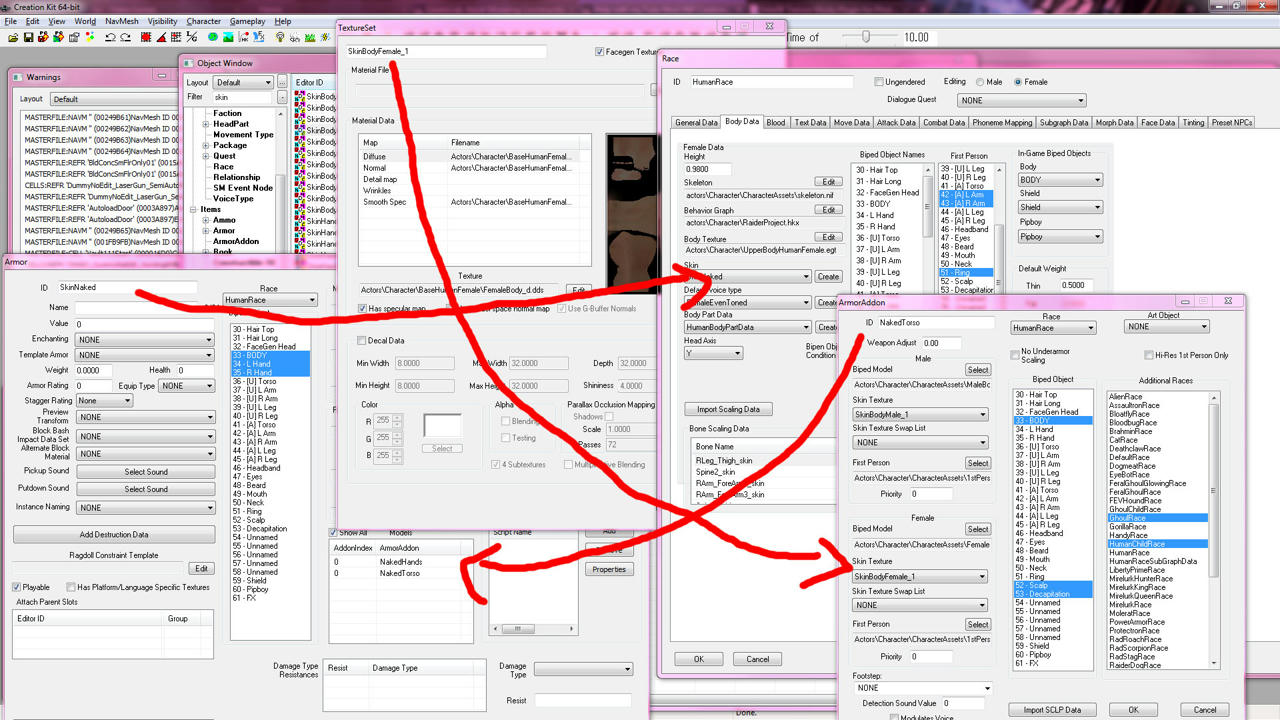This screenshot has height=720, width=1280.
Task: Click the save floppy disk icon
Action: [x=28, y=38]
